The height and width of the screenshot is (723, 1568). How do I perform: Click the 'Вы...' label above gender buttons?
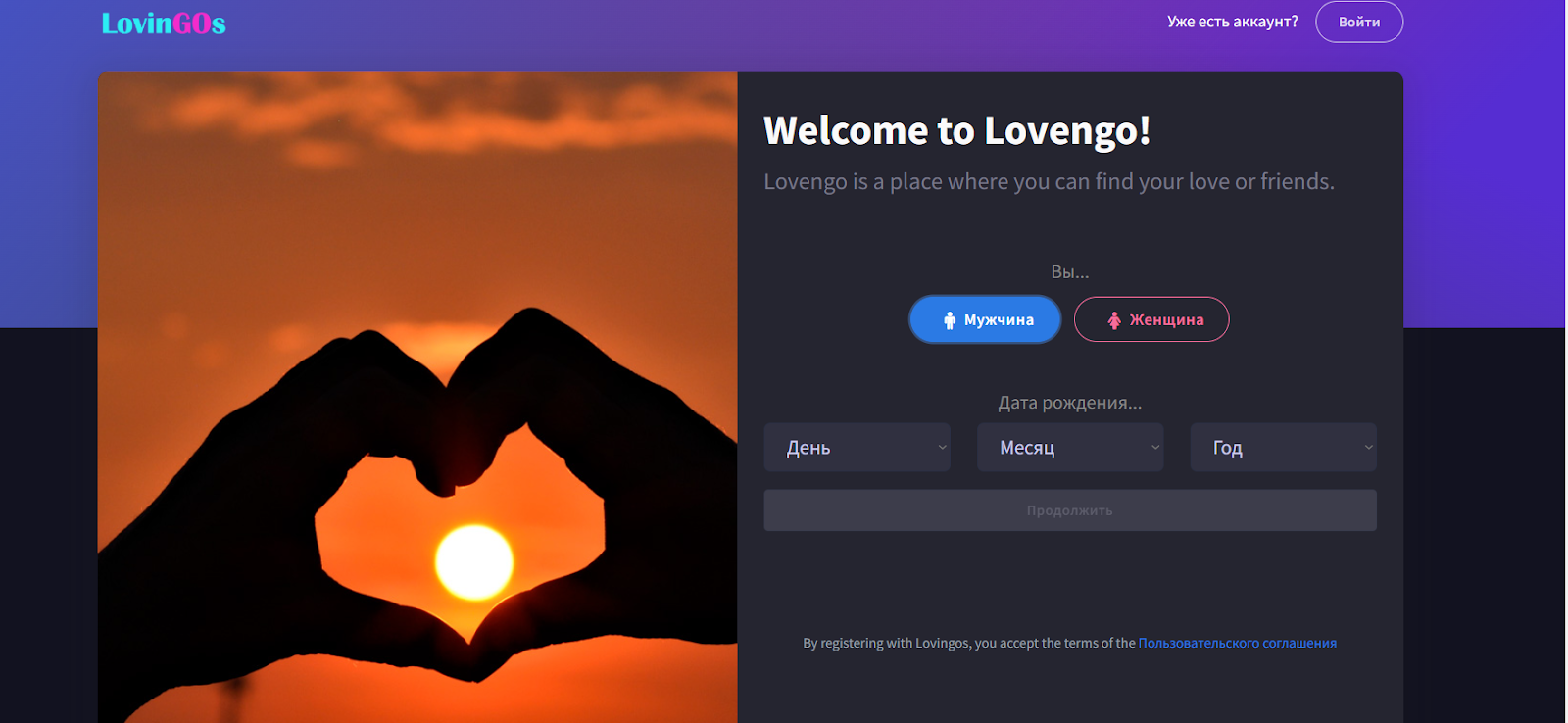1070,272
